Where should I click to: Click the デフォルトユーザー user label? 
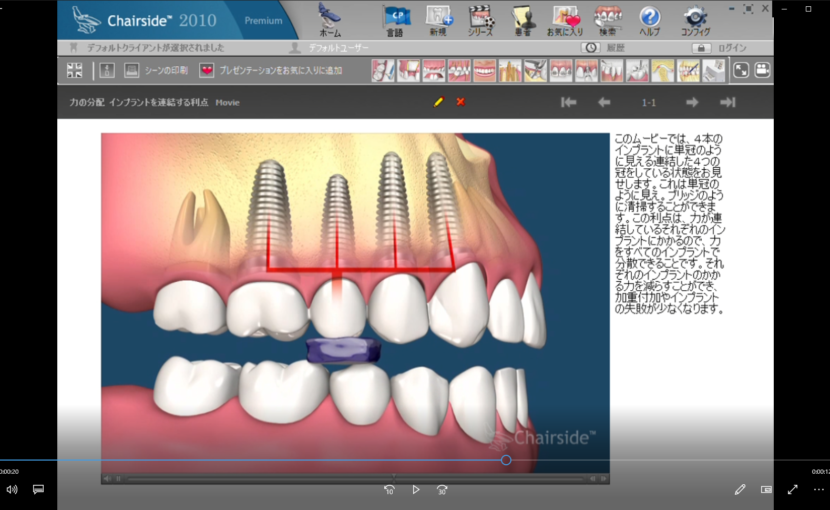click(x=338, y=48)
